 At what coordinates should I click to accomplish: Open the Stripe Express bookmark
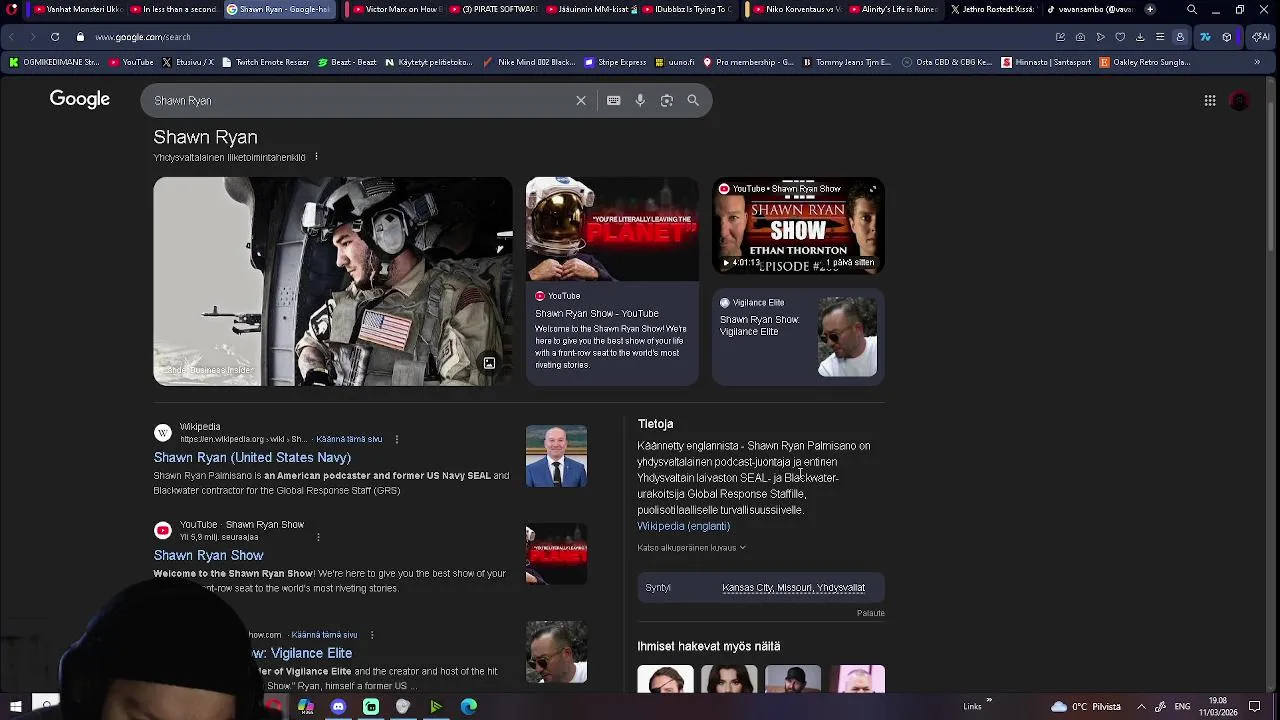[x=615, y=62]
